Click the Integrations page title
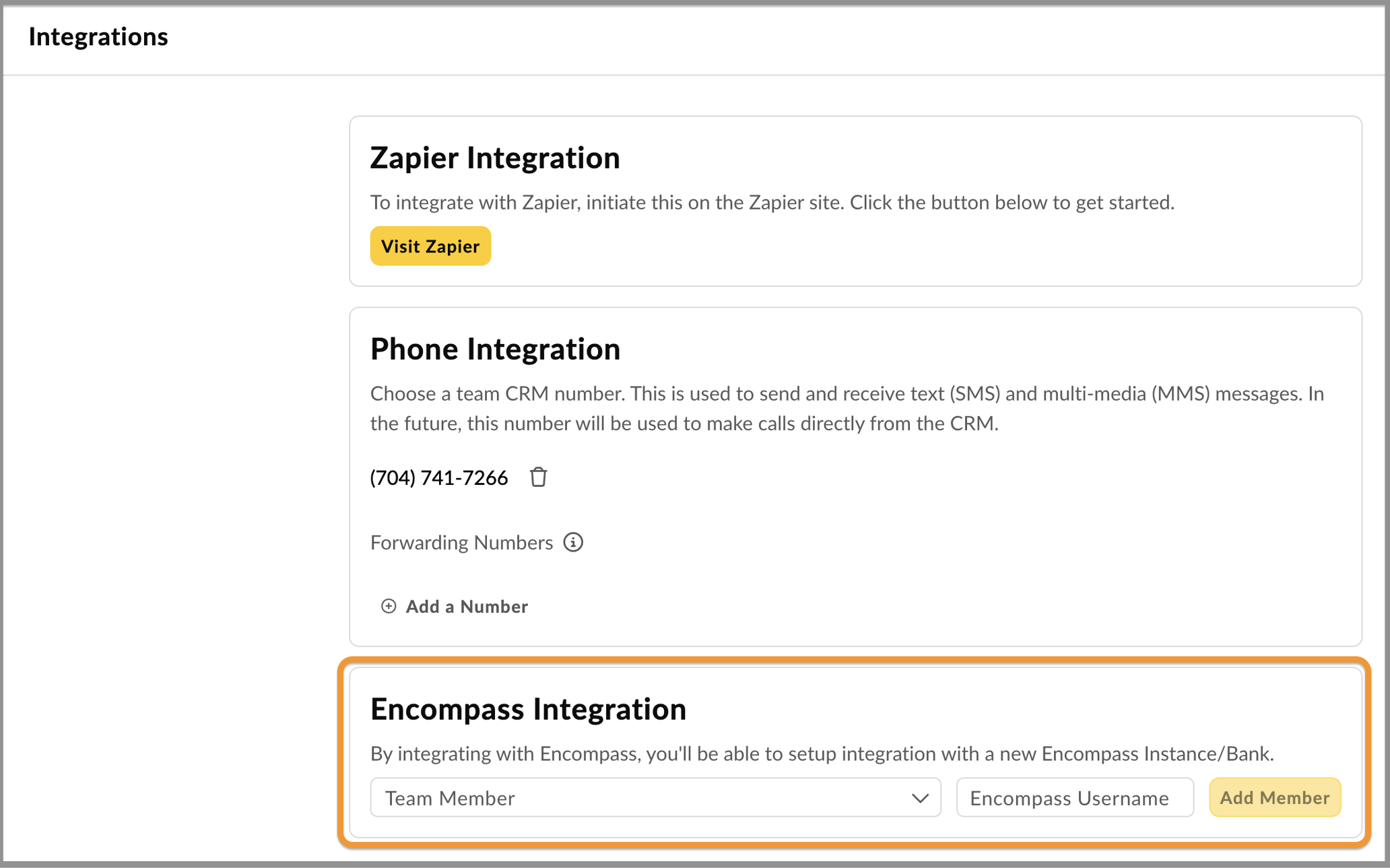Viewport: 1390px width, 868px height. coord(98,37)
